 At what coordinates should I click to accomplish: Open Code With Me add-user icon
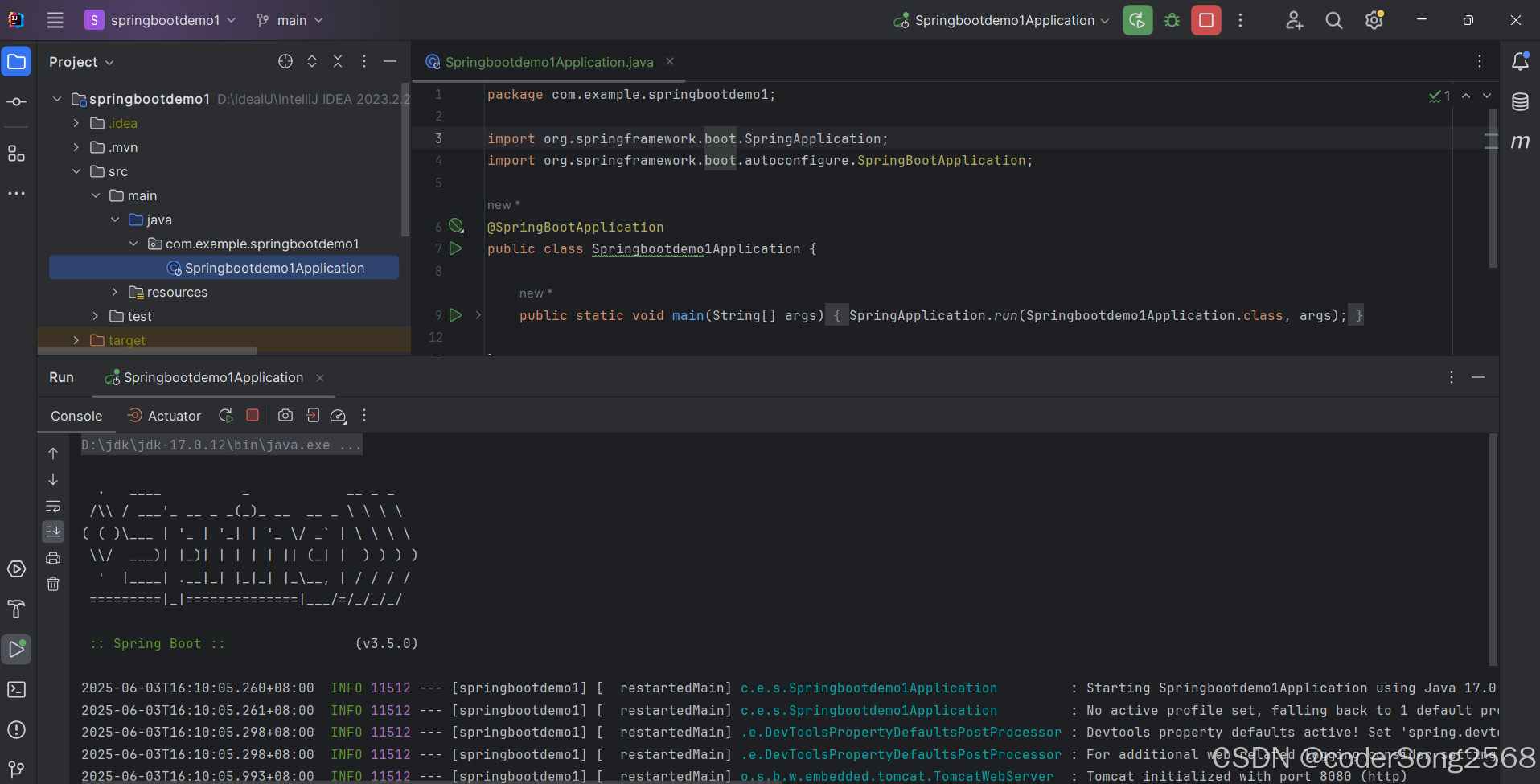(x=1294, y=20)
